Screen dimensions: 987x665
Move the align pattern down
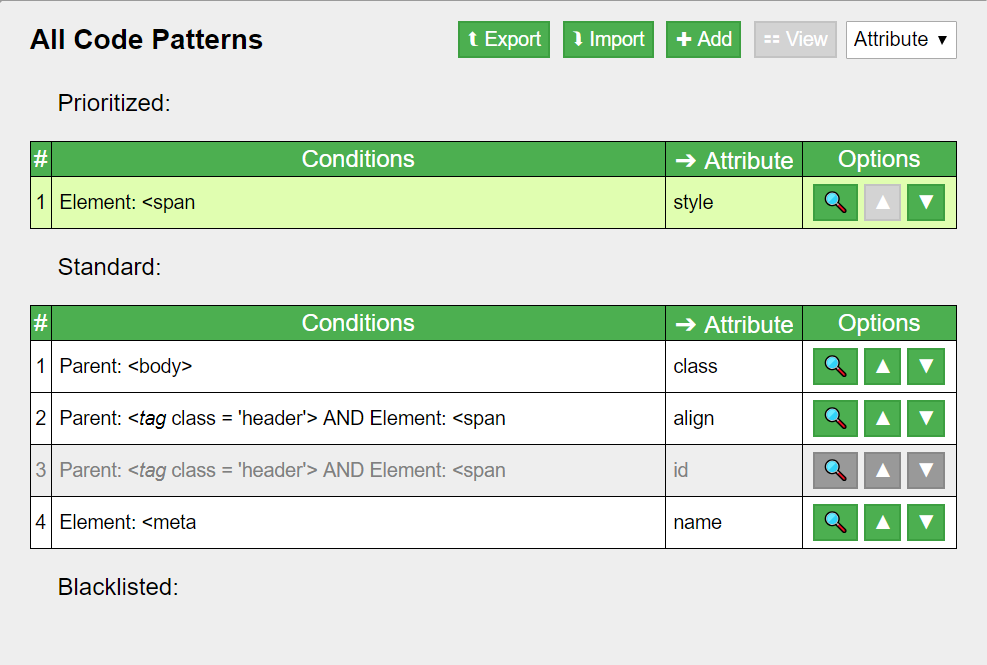pos(926,418)
